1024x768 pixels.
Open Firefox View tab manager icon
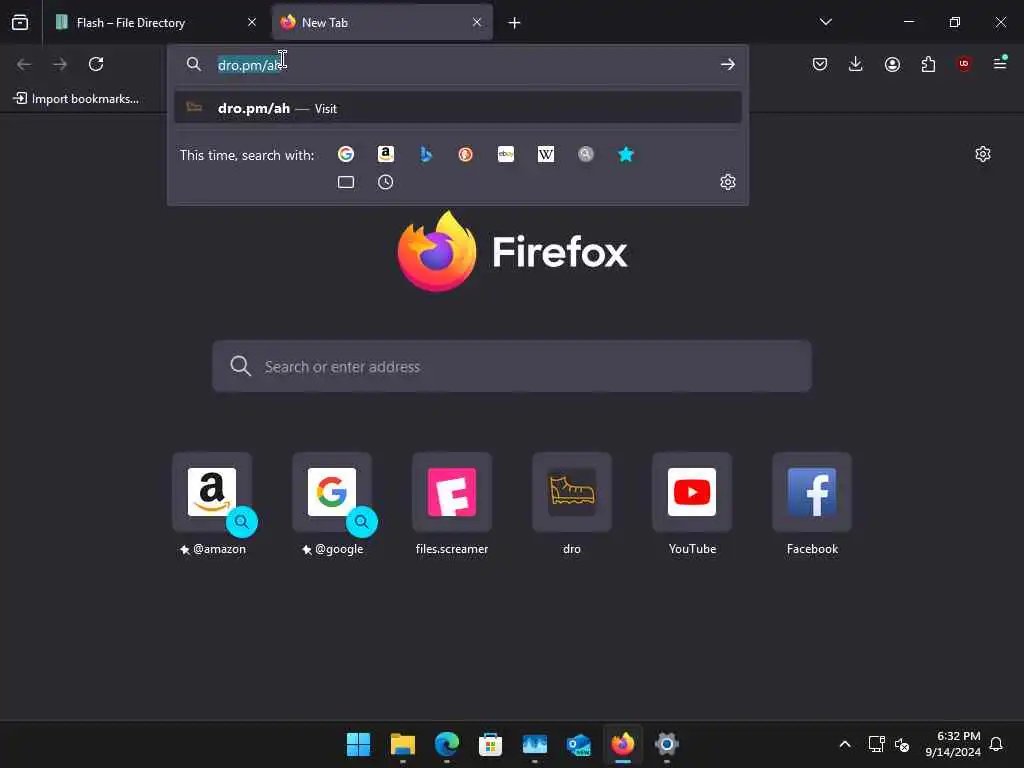20,22
